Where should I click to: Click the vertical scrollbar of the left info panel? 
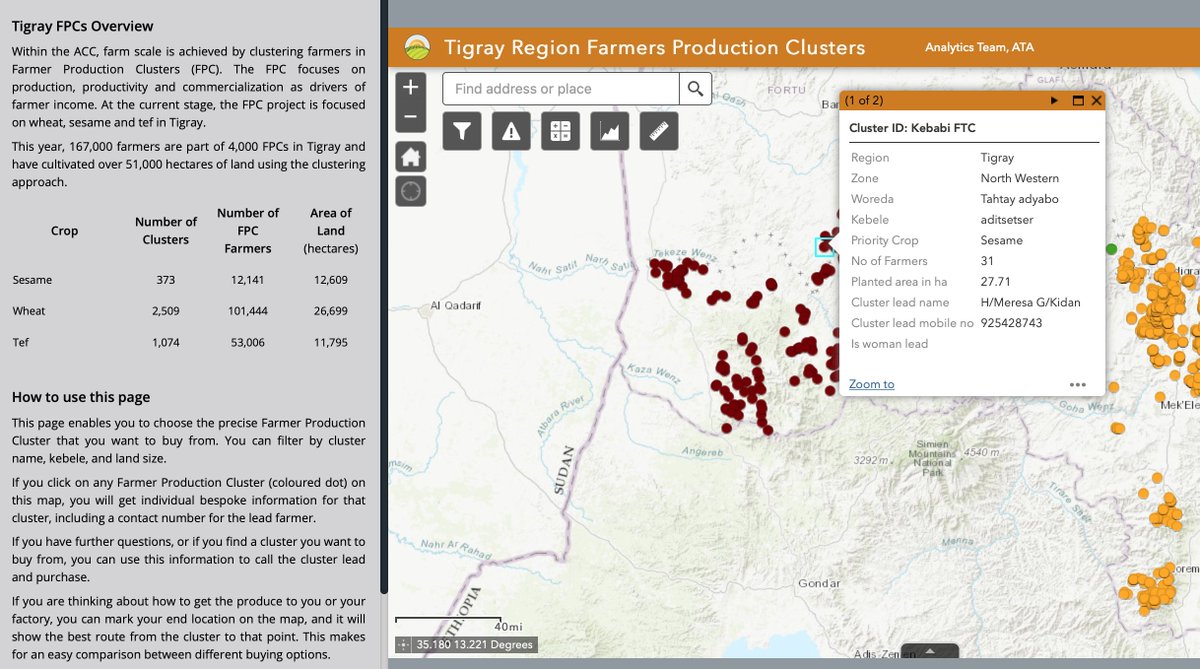coord(382,298)
